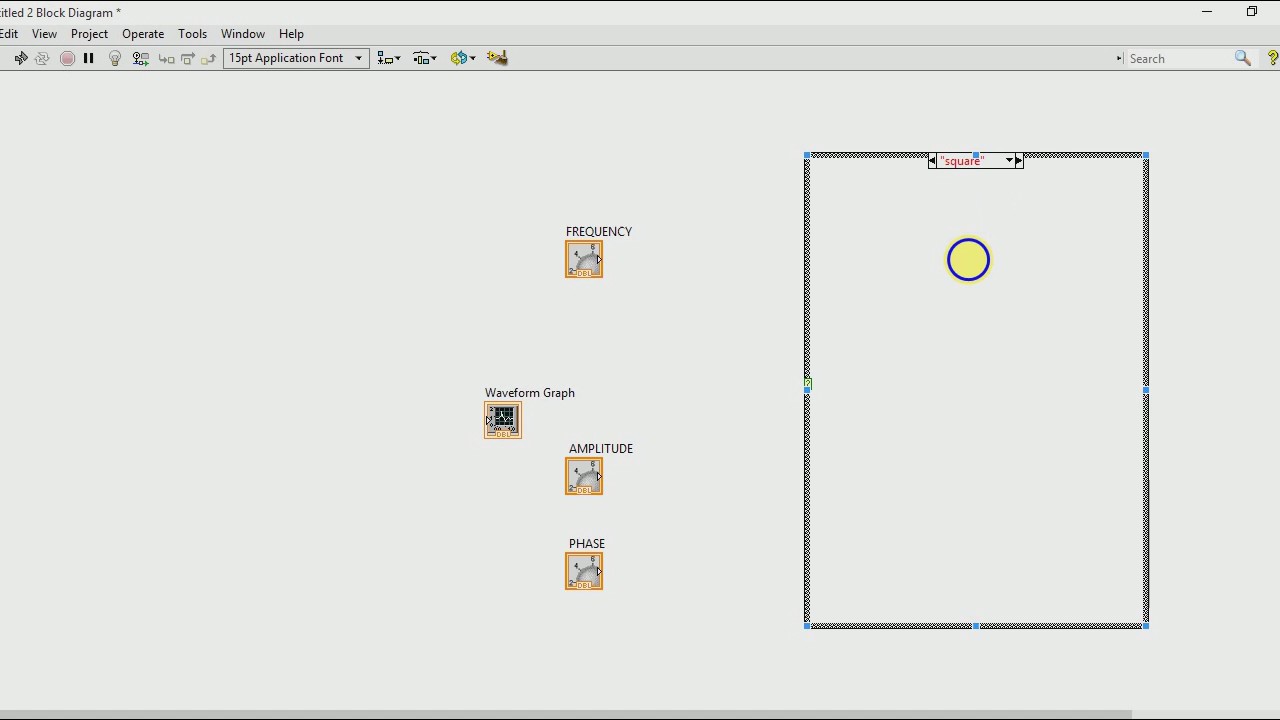Viewport: 1280px width, 720px height.
Task: Minimize the Block Diagram window
Action: coord(1207,12)
